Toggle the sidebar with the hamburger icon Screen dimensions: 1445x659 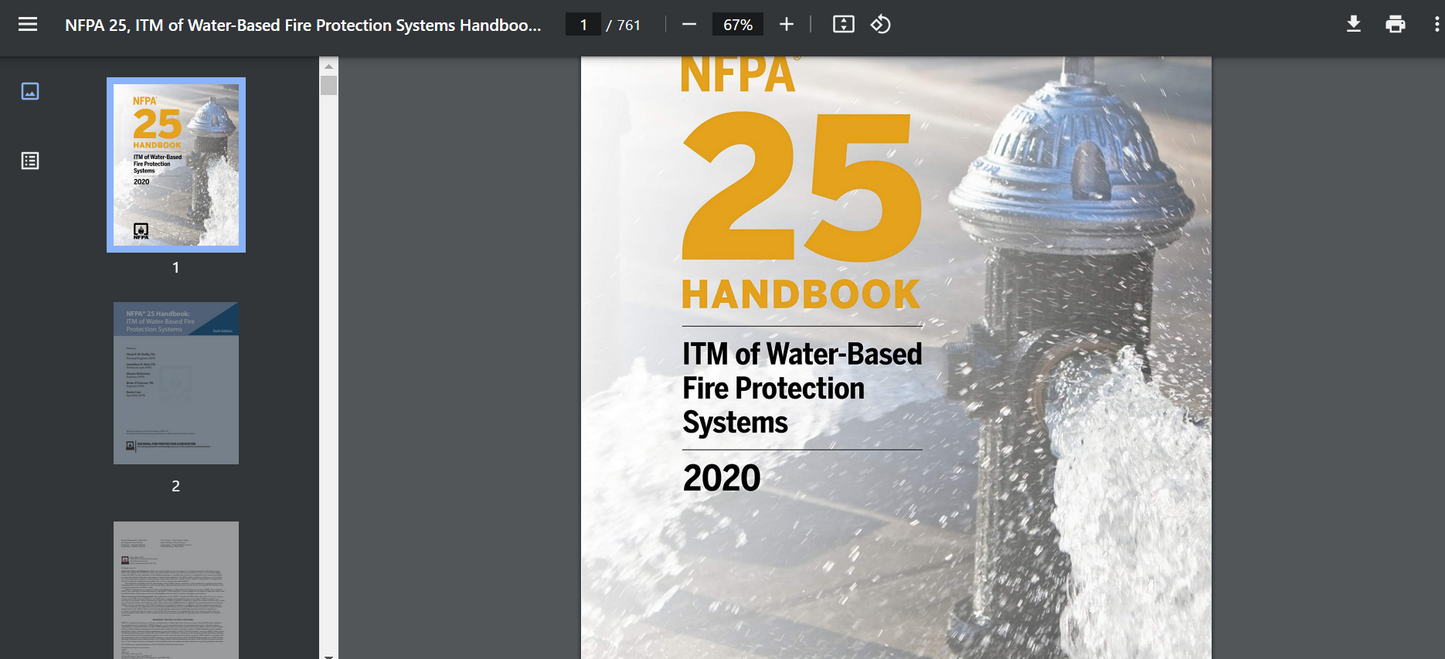pyautogui.click(x=27, y=24)
